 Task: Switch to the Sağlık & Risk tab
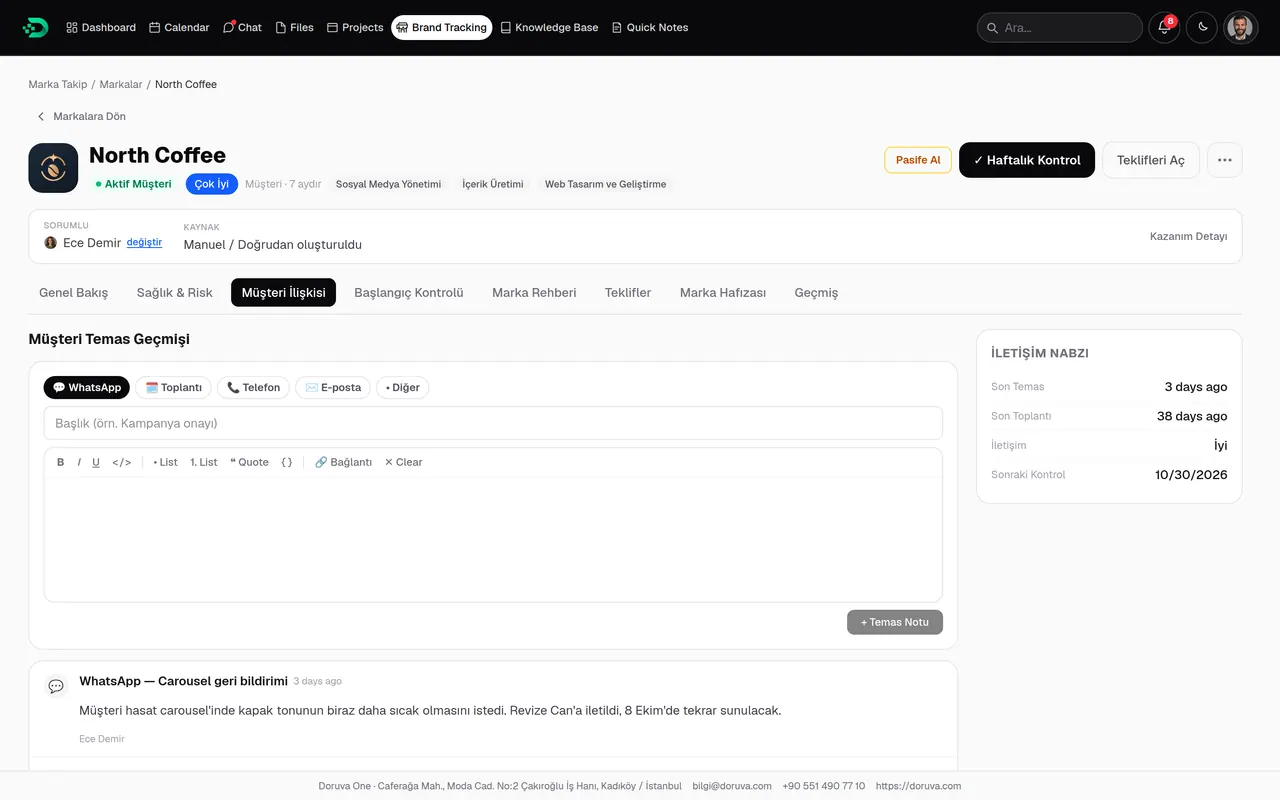[175, 292]
